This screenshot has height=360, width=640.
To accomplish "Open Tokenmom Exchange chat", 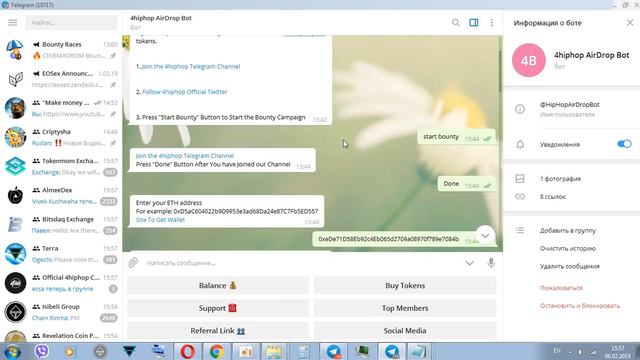I will point(61,166).
